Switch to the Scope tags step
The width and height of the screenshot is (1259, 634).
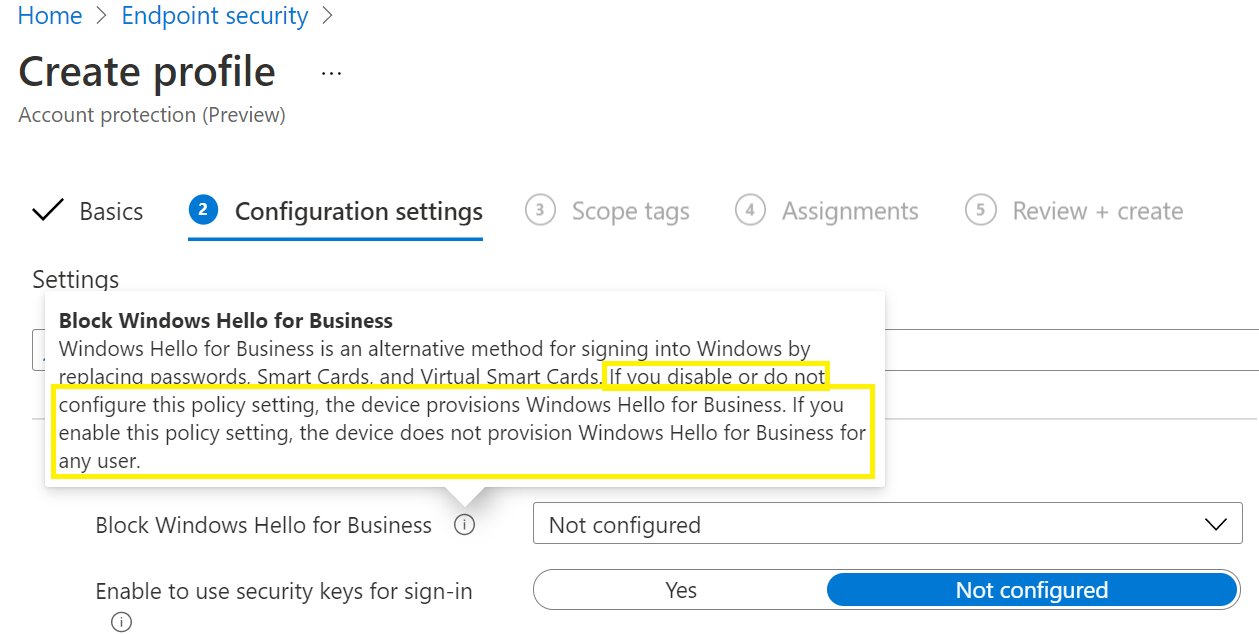click(x=630, y=211)
